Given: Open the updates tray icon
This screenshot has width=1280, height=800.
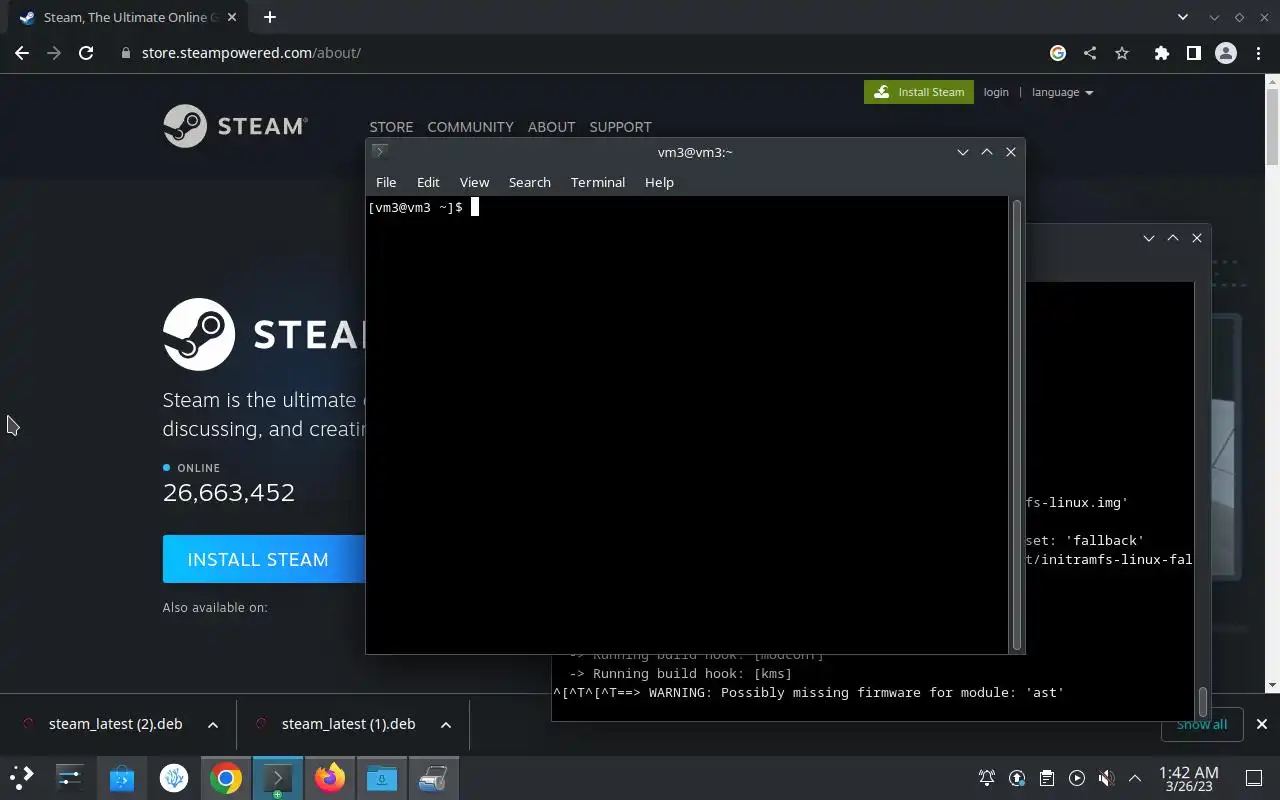Looking at the screenshot, I should 1017,778.
